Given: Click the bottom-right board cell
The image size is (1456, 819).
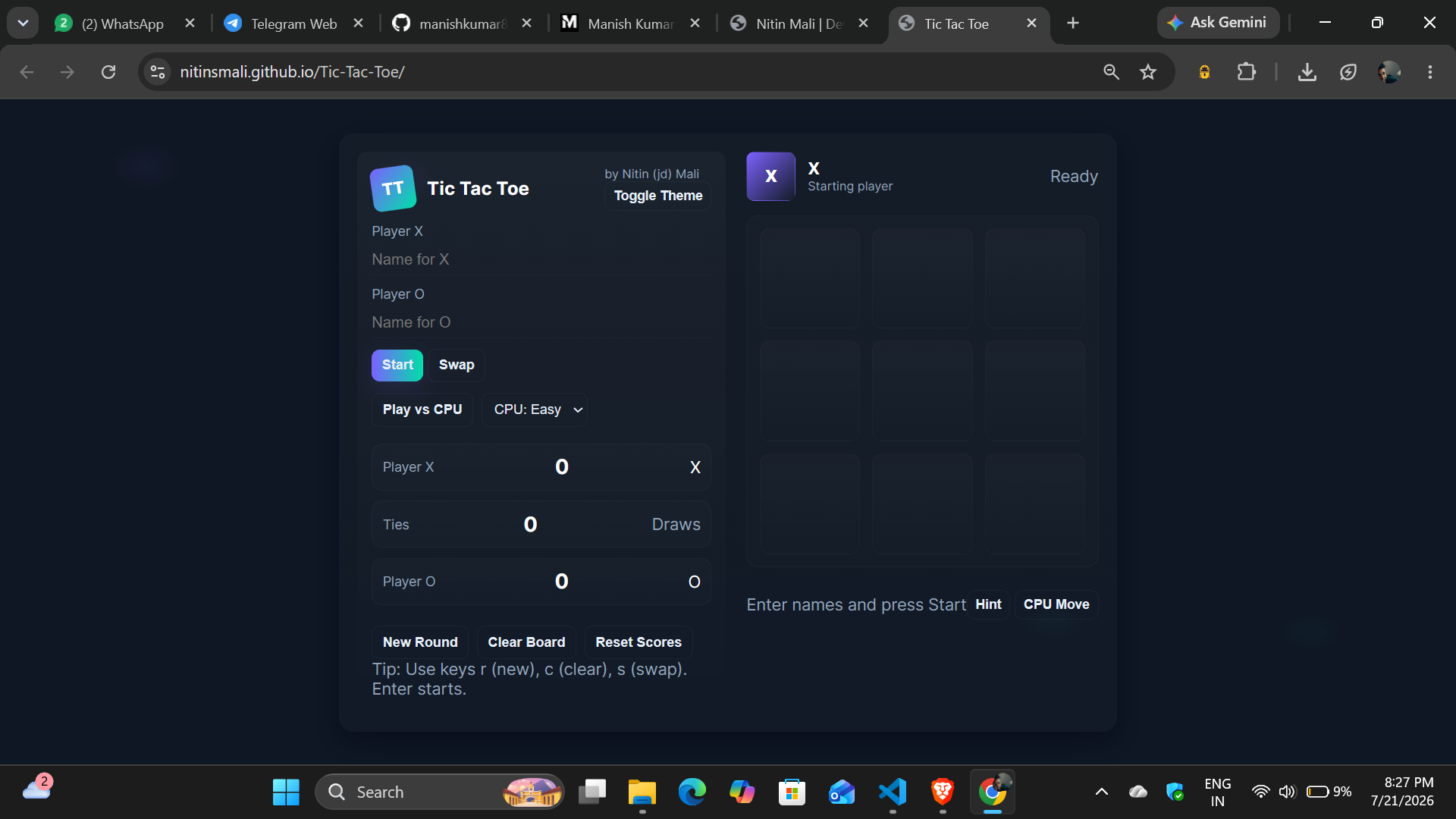Looking at the screenshot, I should tap(1035, 504).
